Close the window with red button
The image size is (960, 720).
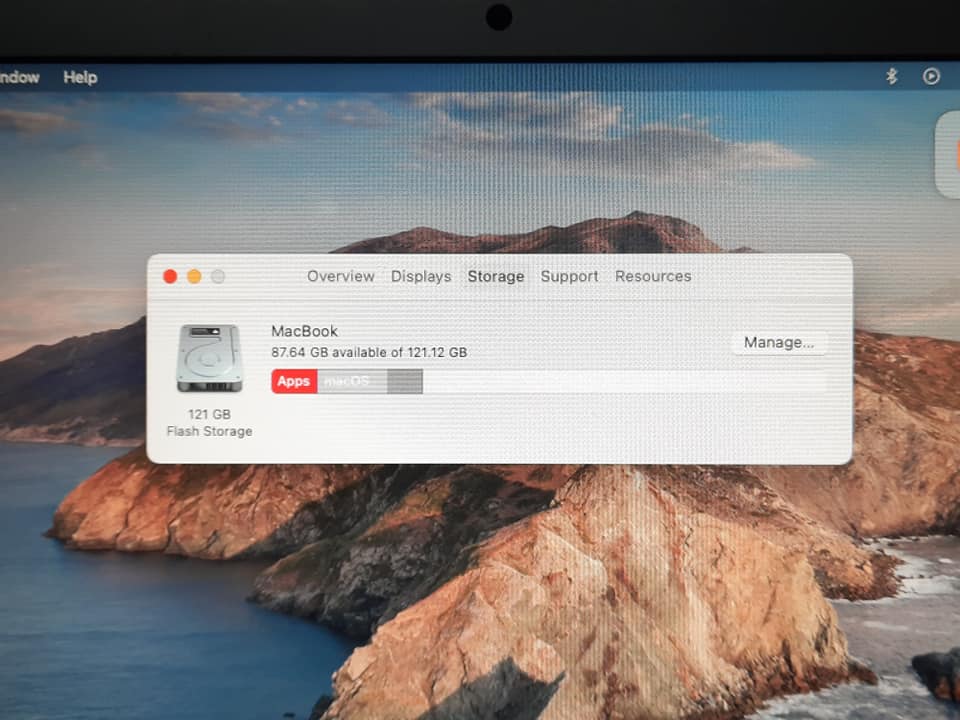pos(170,277)
